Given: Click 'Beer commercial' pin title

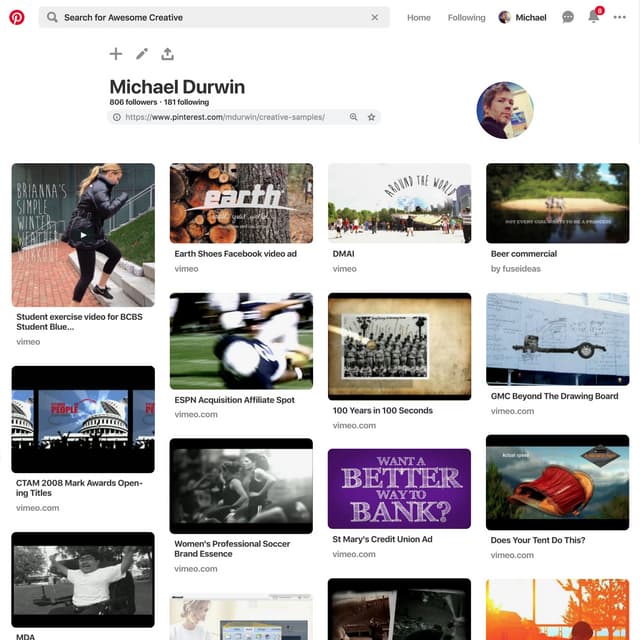Looking at the screenshot, I should coord(524,254).
